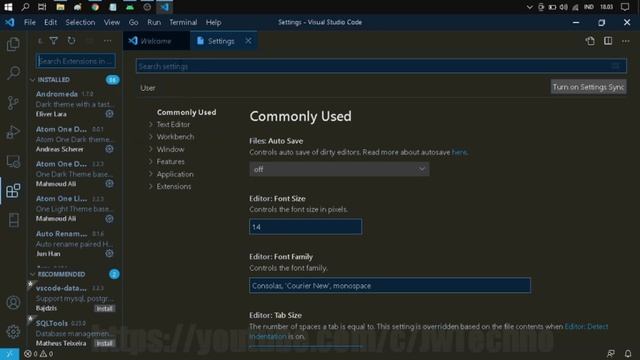The width and height of the screenshot is (640, 360).
Task: Focus the Search settings field
Action: [x=381, y=66]
